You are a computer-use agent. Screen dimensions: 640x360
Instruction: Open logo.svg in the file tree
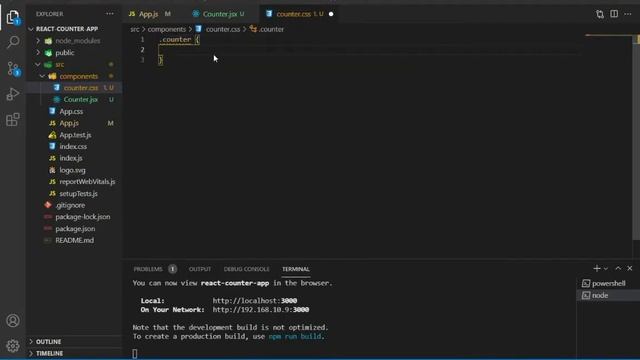pyautogui.click(x=74, y=170)
